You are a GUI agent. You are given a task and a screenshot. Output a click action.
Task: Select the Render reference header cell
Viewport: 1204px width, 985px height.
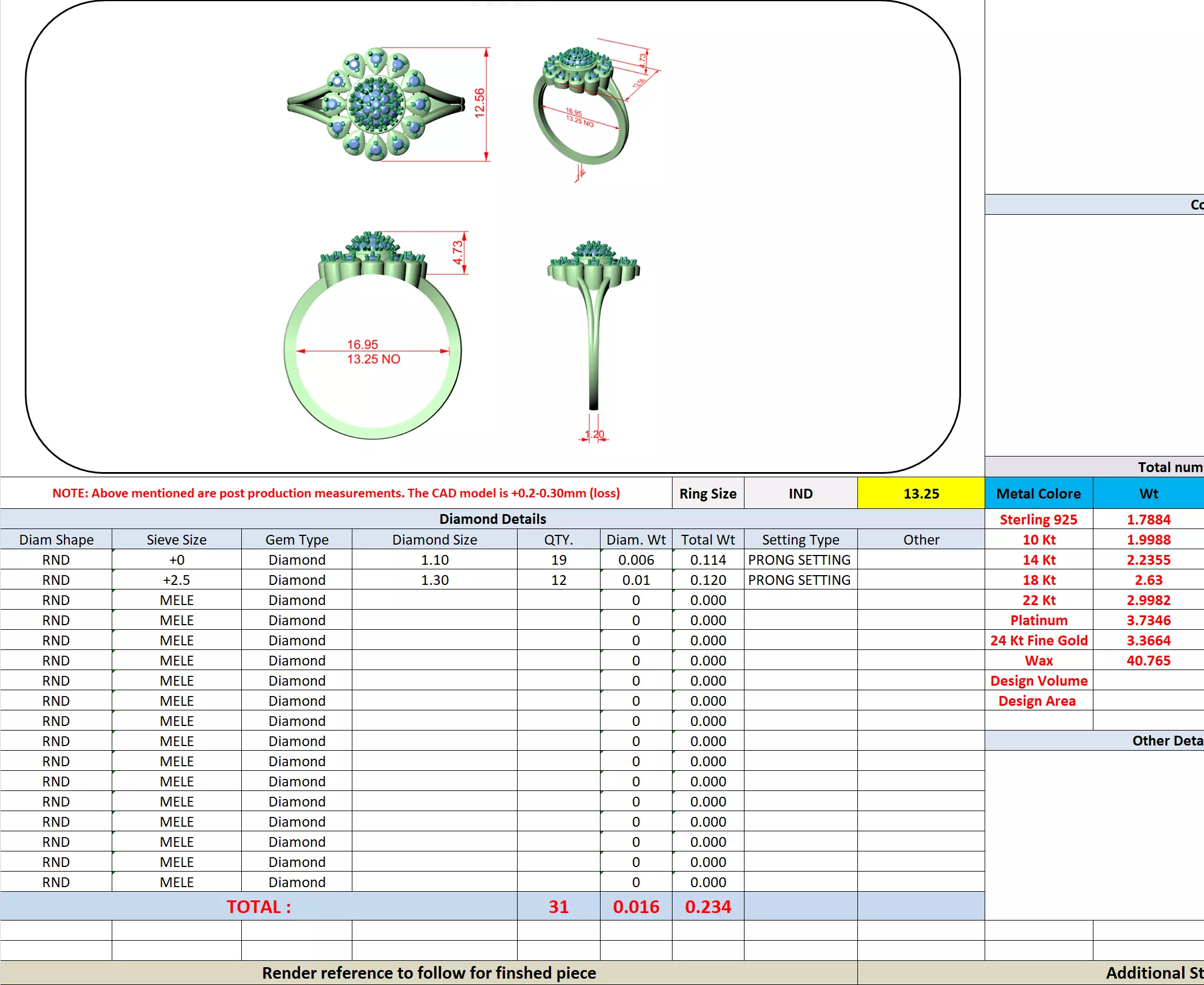click(x=428, y=973)
